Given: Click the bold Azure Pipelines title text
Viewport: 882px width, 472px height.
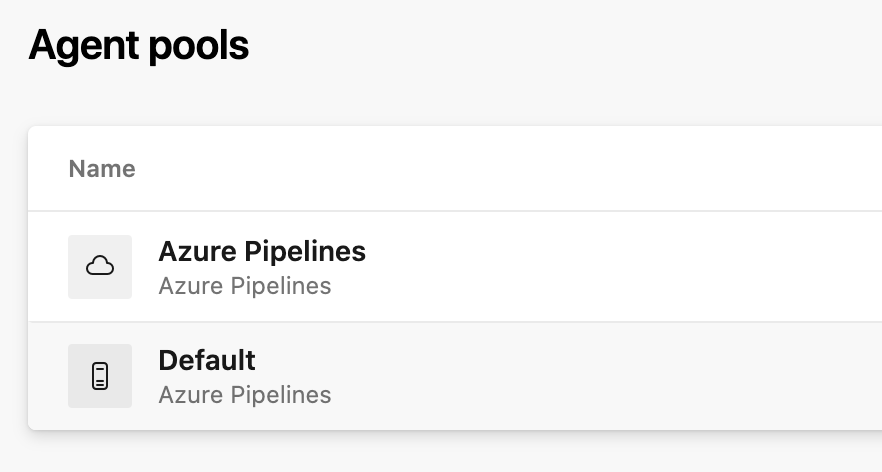Looking at the screenshot, I should (262, 252).
